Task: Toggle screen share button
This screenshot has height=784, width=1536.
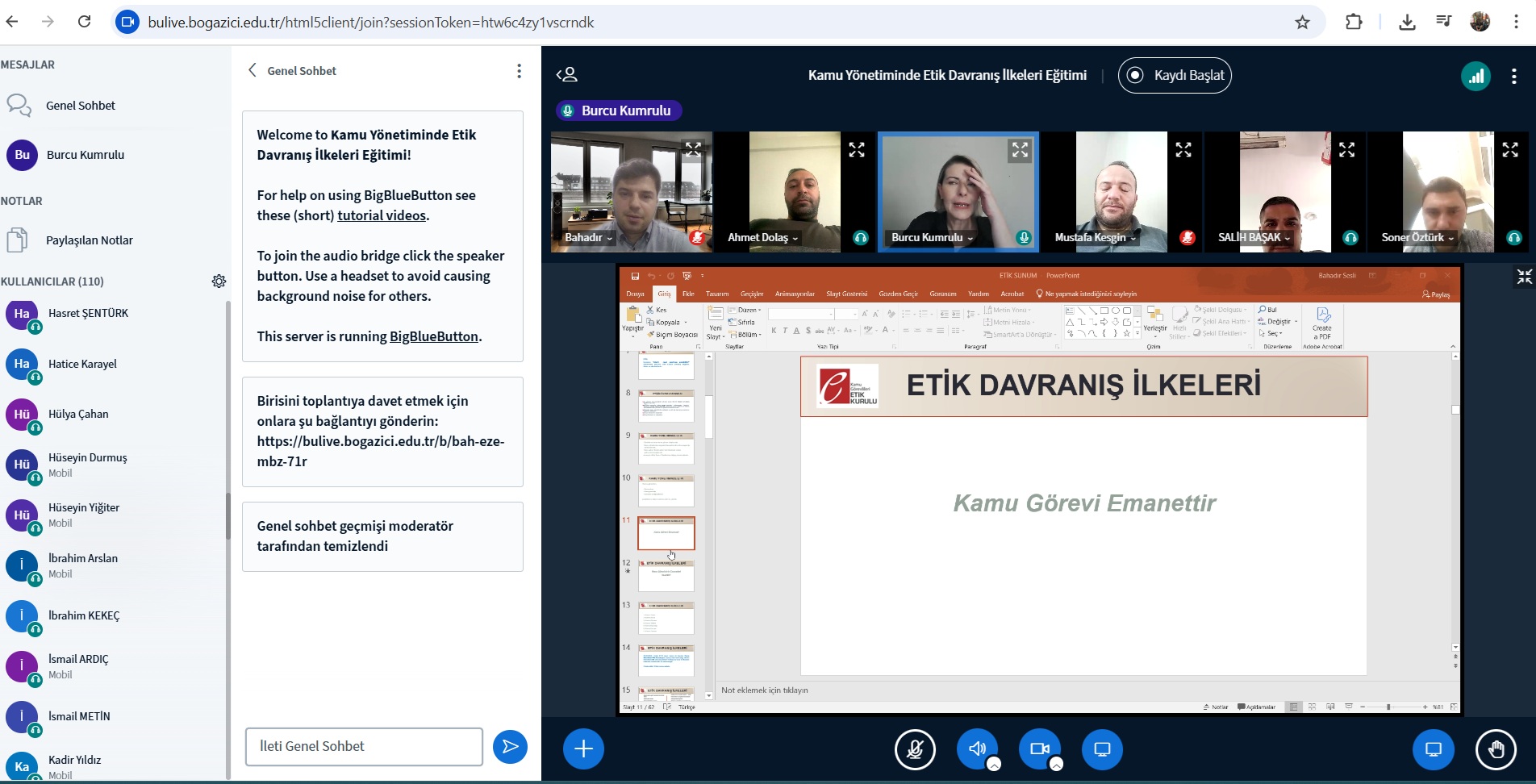Action: click(x=1102, y=749)
